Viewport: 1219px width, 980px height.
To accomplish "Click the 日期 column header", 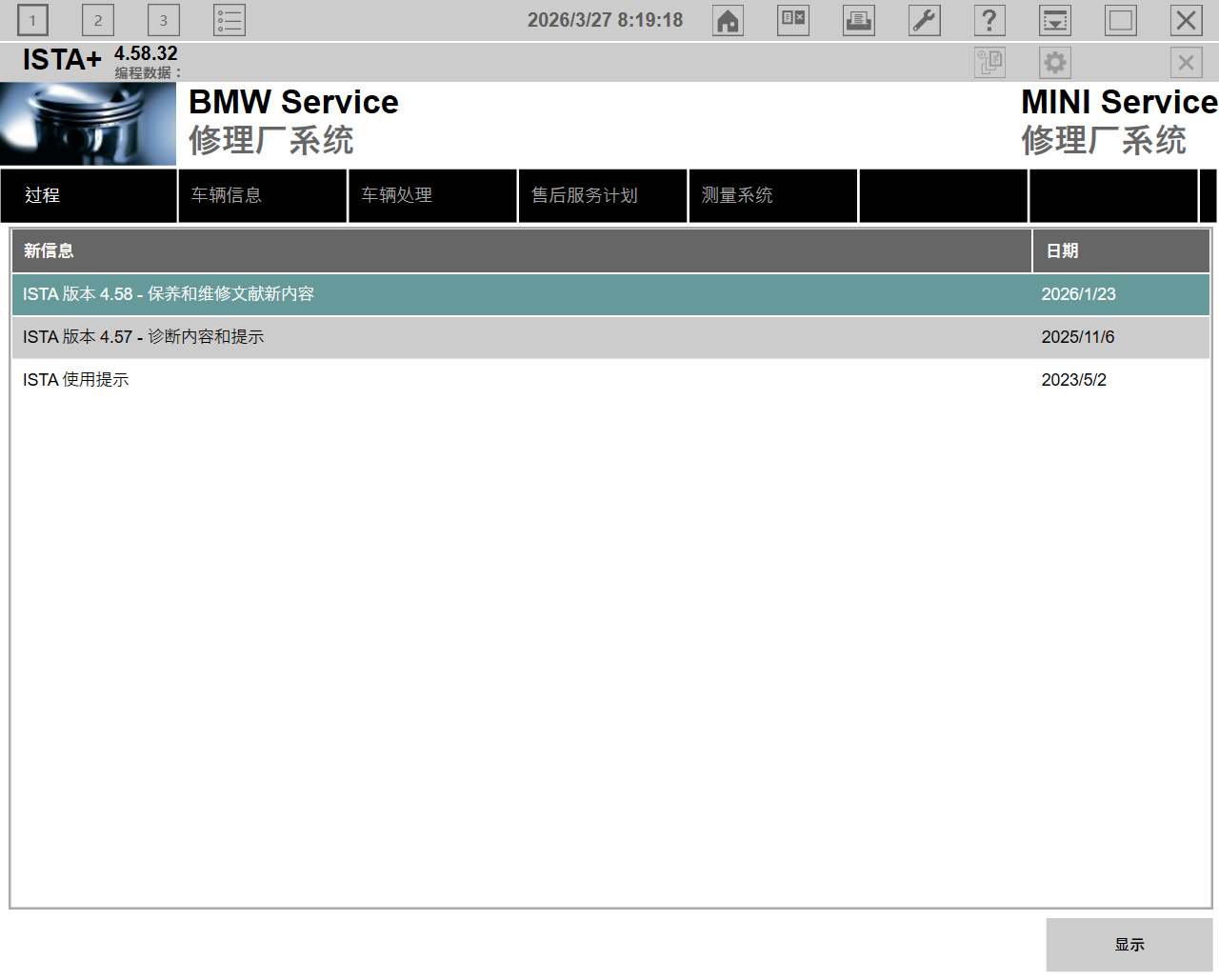I will click(x=1120, y=250).
